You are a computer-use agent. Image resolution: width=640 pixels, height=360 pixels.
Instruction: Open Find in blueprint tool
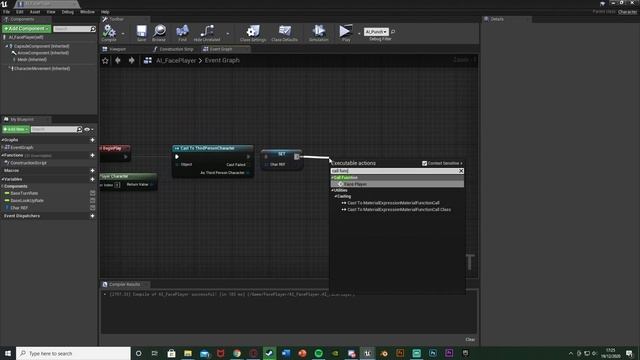pyautogui.click(x=182, y=32)
